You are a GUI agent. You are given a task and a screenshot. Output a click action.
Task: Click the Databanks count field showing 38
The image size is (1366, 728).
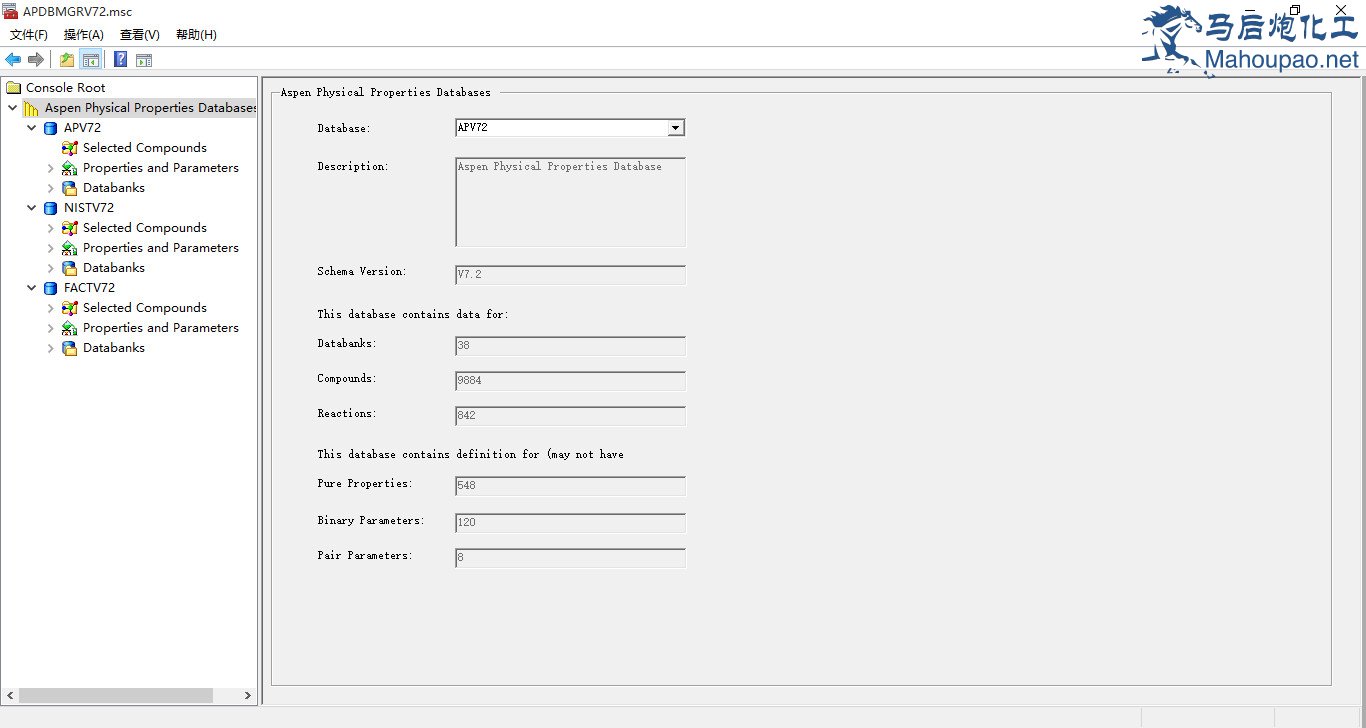pos(570,346)
